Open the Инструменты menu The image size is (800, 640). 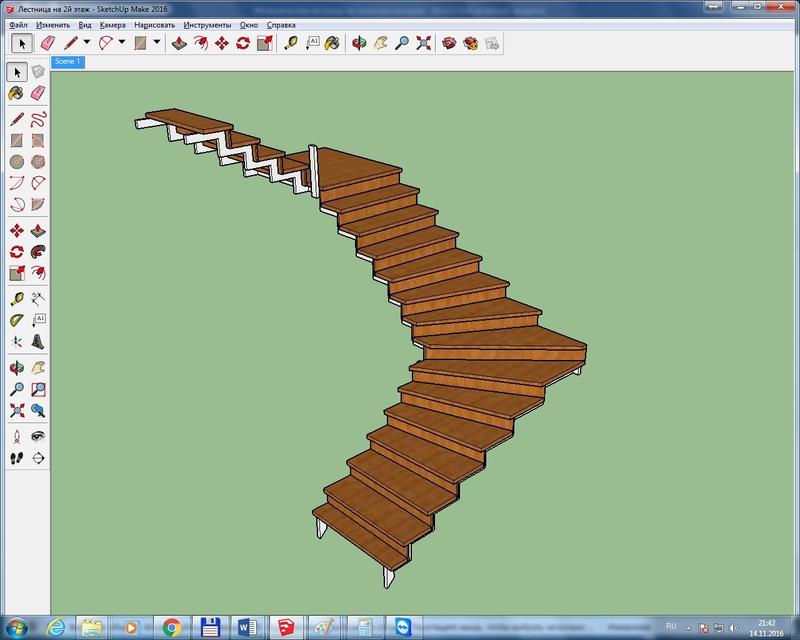[x=207, y=23]
